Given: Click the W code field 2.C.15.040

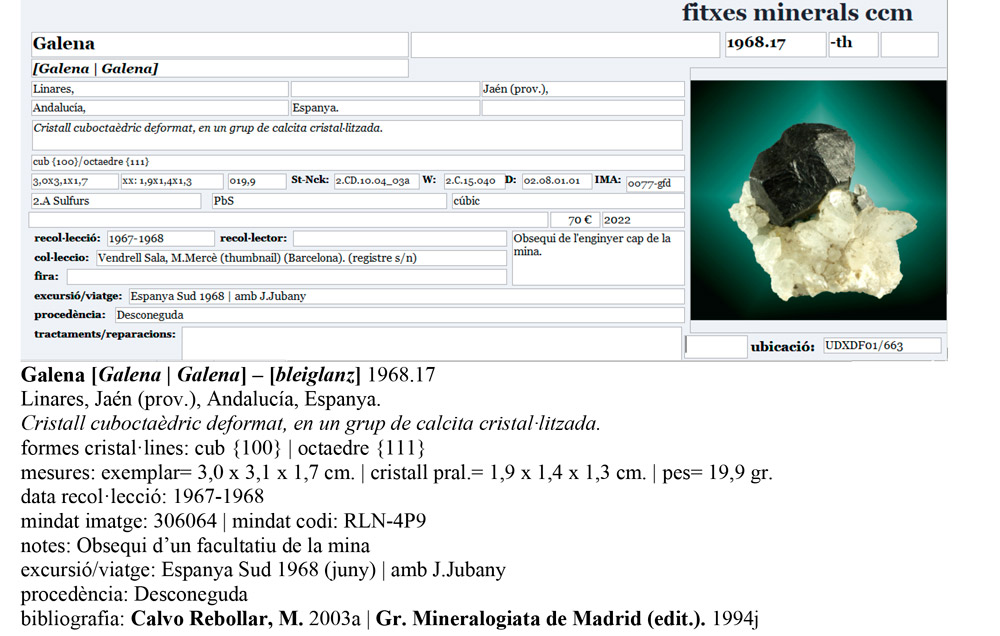Looking at the screenshot, I should pos(473,182).
